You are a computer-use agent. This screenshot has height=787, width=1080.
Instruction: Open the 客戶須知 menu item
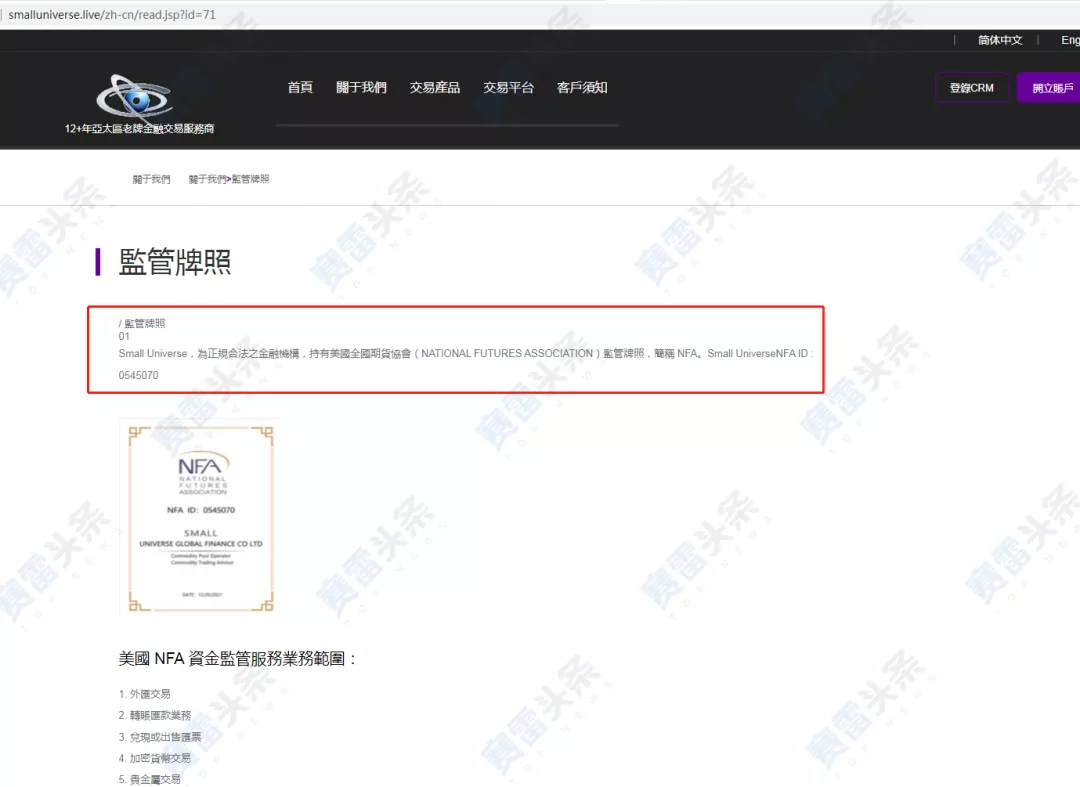coord(582,87)
